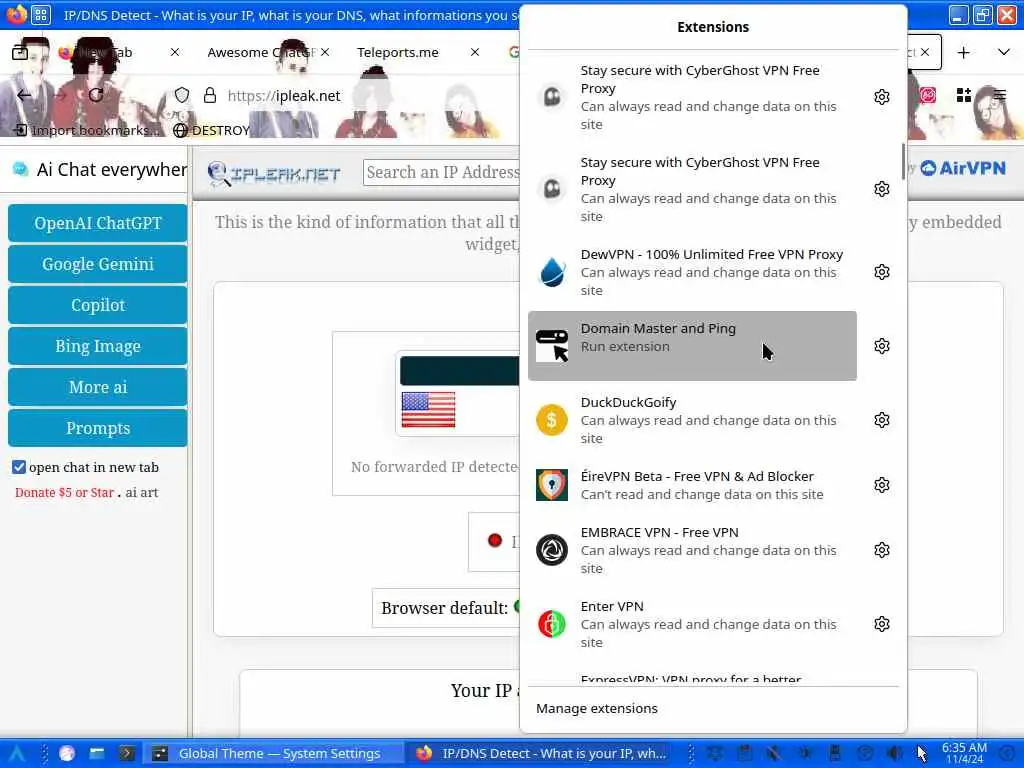Viewport: 1024px width, 768px height.
Task: Click the IPLEAK.NET logo
Action: (x=274, y=173)
